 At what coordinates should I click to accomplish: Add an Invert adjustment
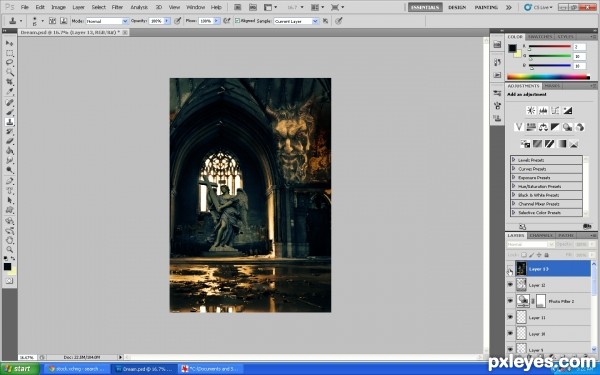[x=525, y=144]
